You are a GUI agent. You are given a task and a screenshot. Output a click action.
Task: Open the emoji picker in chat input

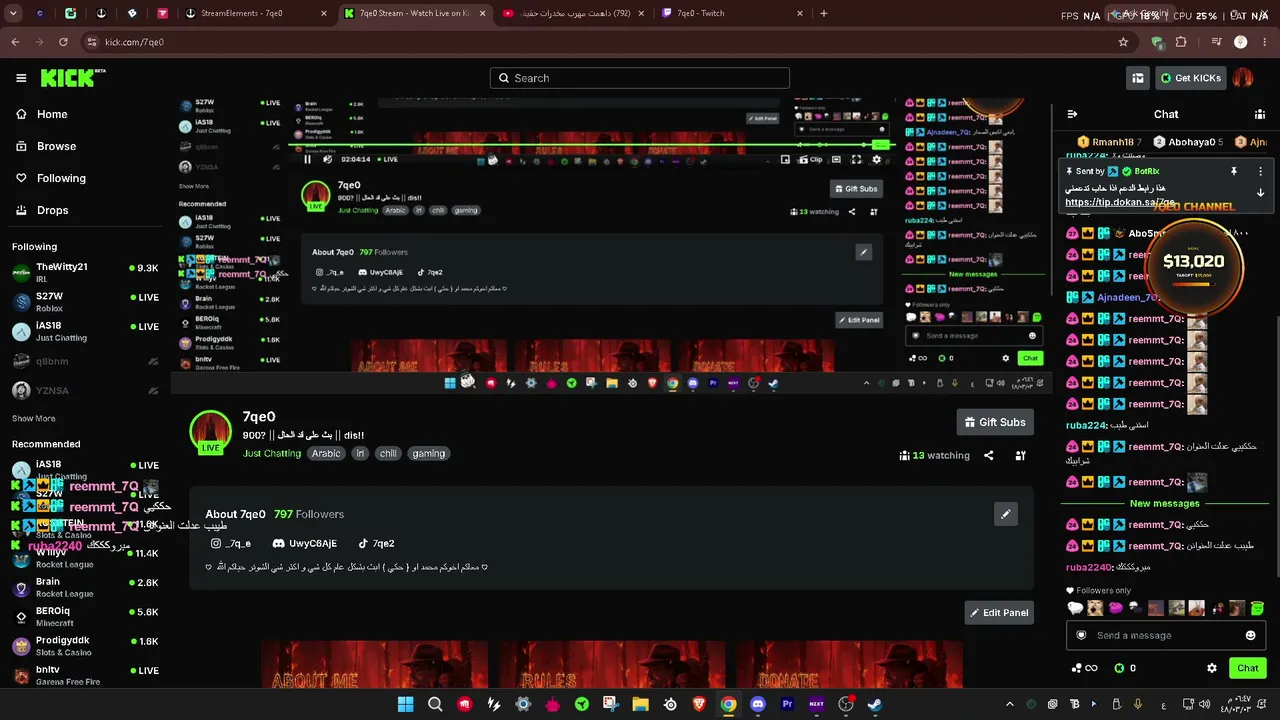click(x=1250, y=635)
